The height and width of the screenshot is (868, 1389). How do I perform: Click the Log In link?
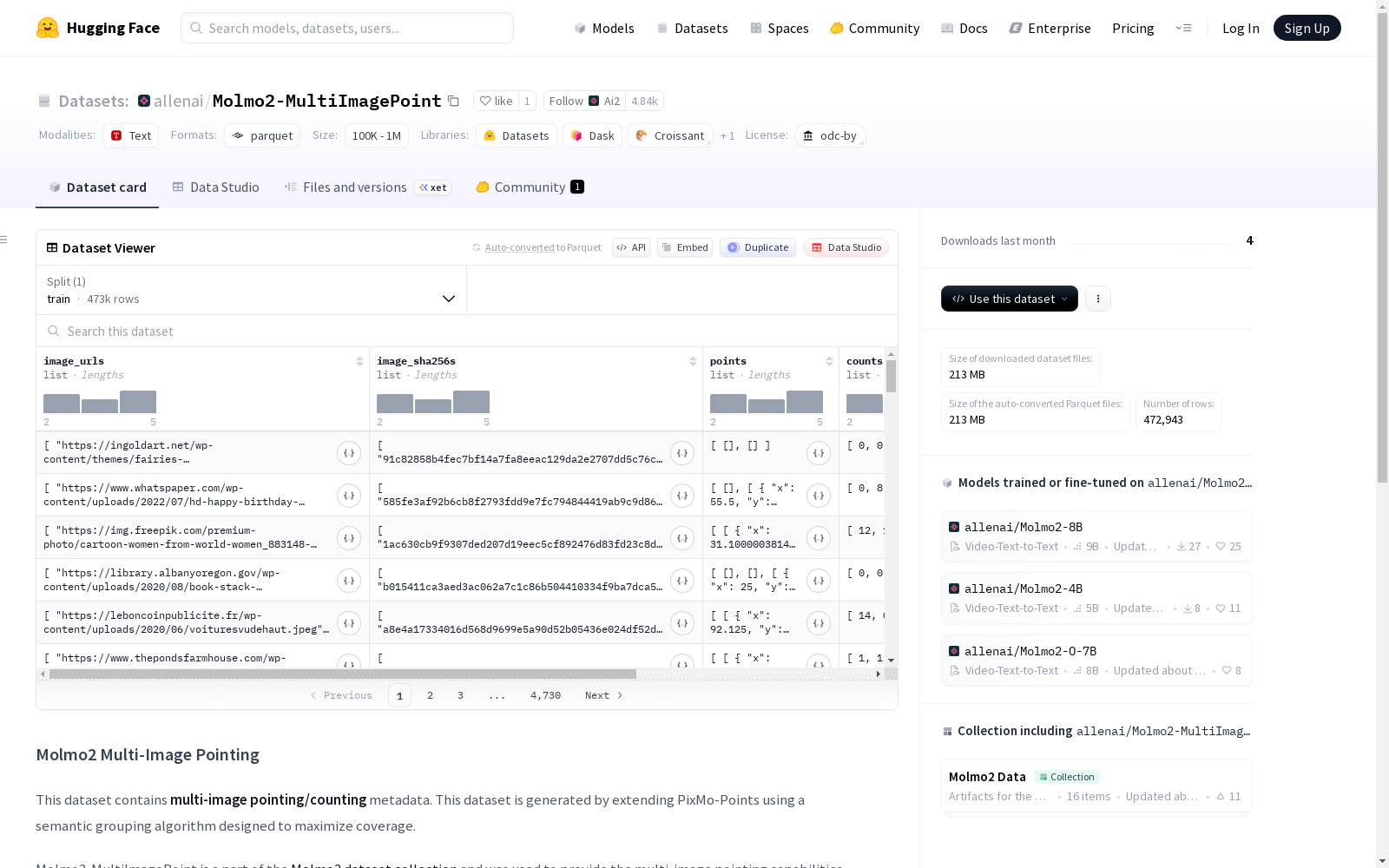tap(1241, 28)
